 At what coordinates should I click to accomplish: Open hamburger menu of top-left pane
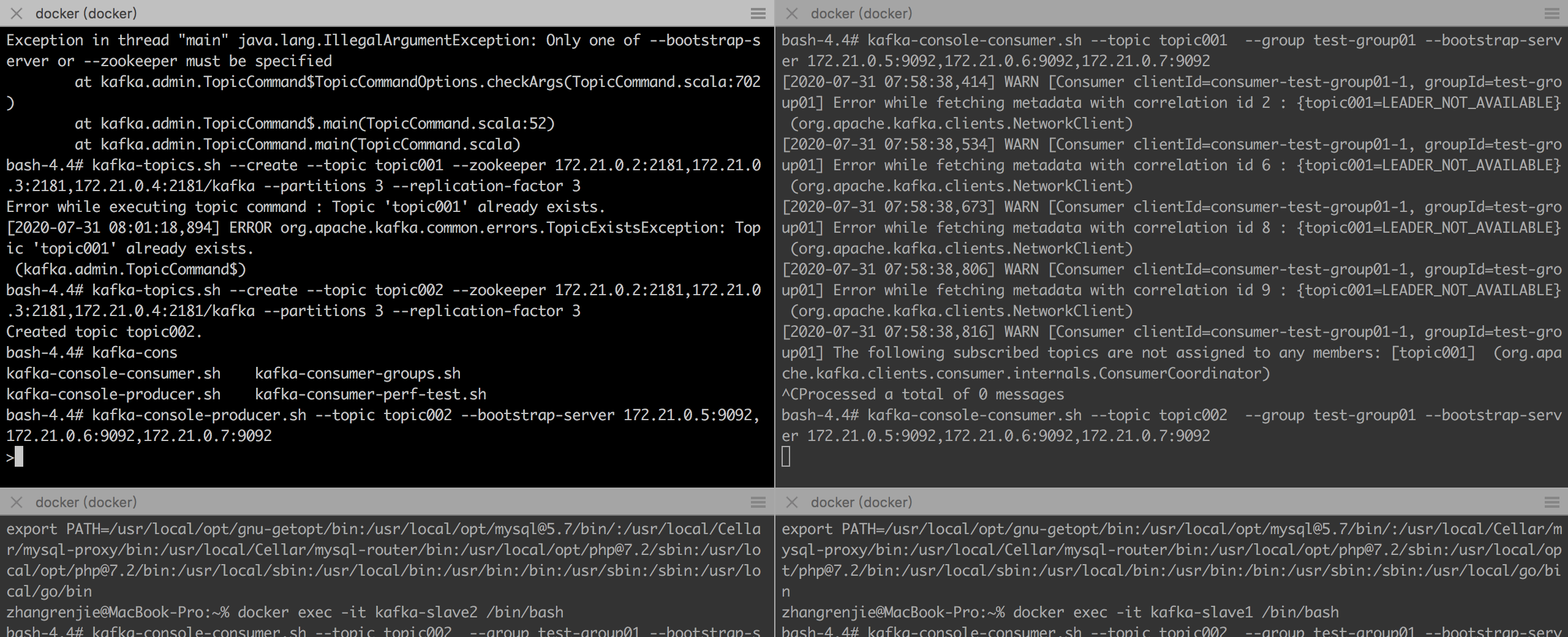tap(758, 13)
